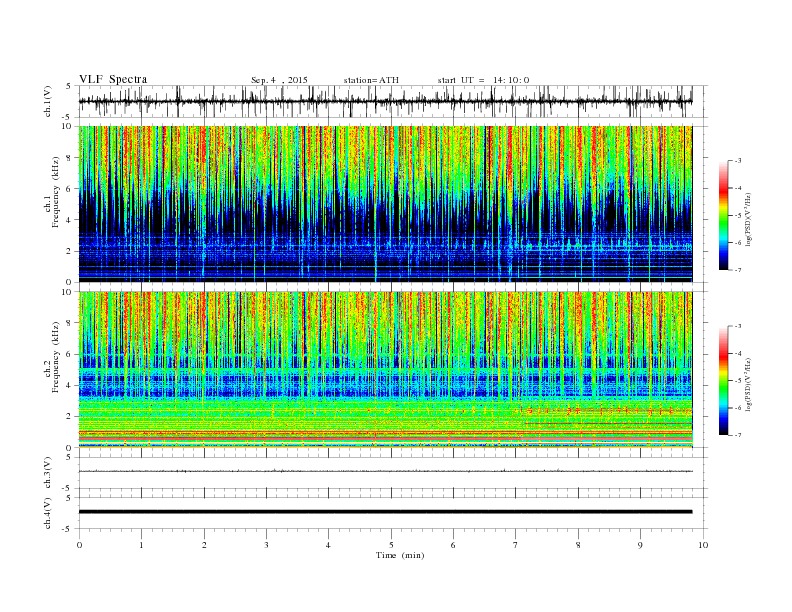The height and width of the screenshot is (612, 792).
Task: Click ch.1 spectrogram frequency tick "2"
Action: pyautogui.click(x=70, y=251)
